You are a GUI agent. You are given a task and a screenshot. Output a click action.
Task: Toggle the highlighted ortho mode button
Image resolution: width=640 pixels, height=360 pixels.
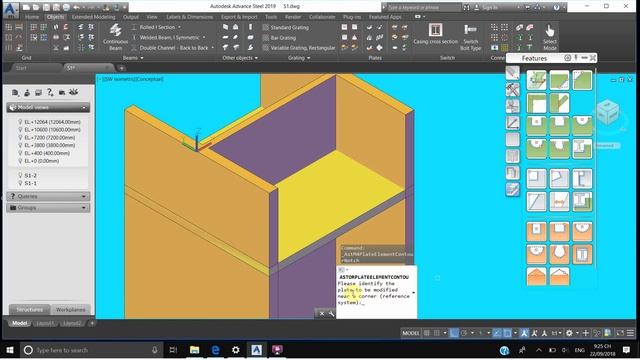[x=454, y=333]
